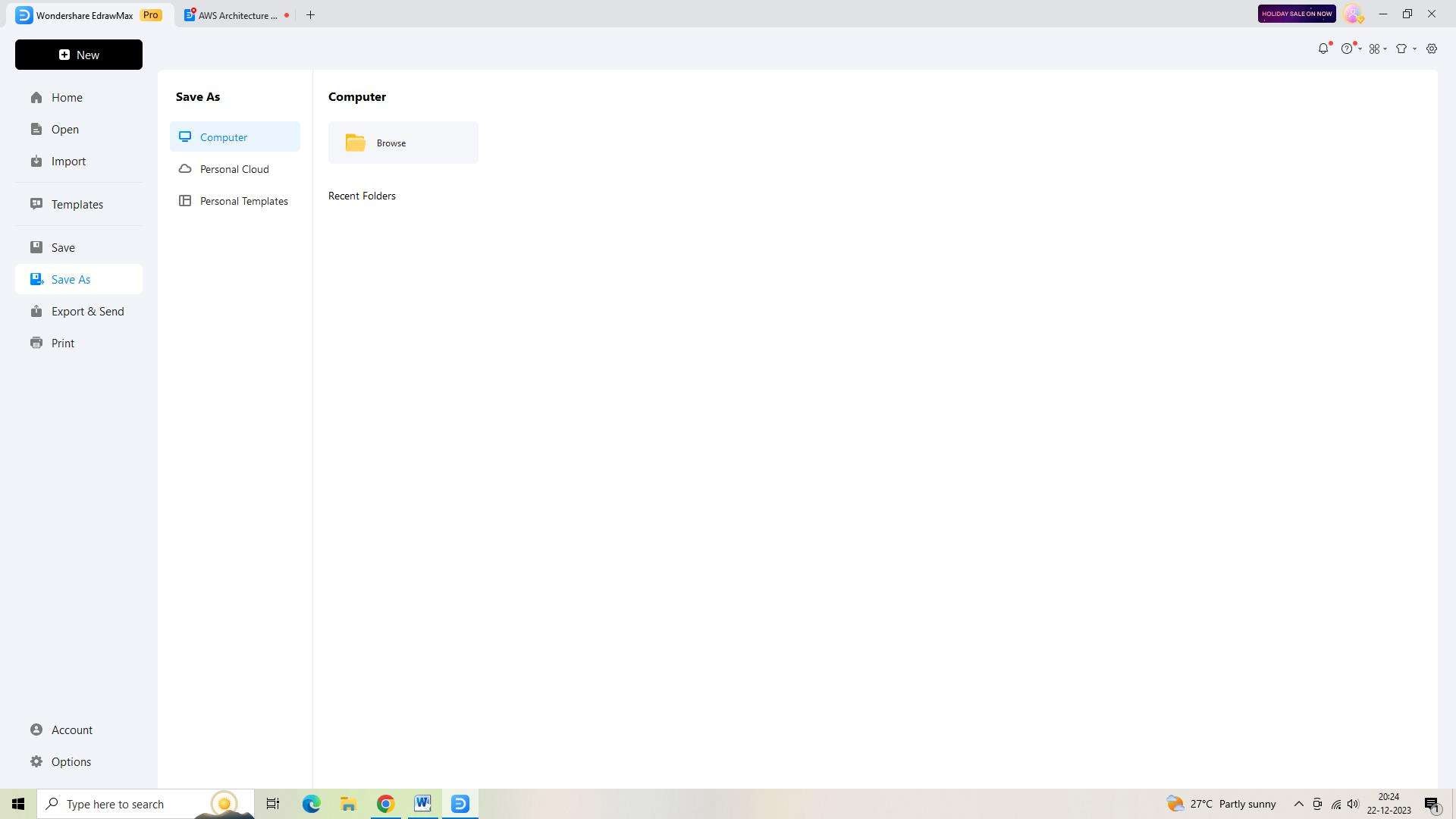Click notification bell icon
The width and height of the screenshot is (1456, 819).
coord(1325,48)
